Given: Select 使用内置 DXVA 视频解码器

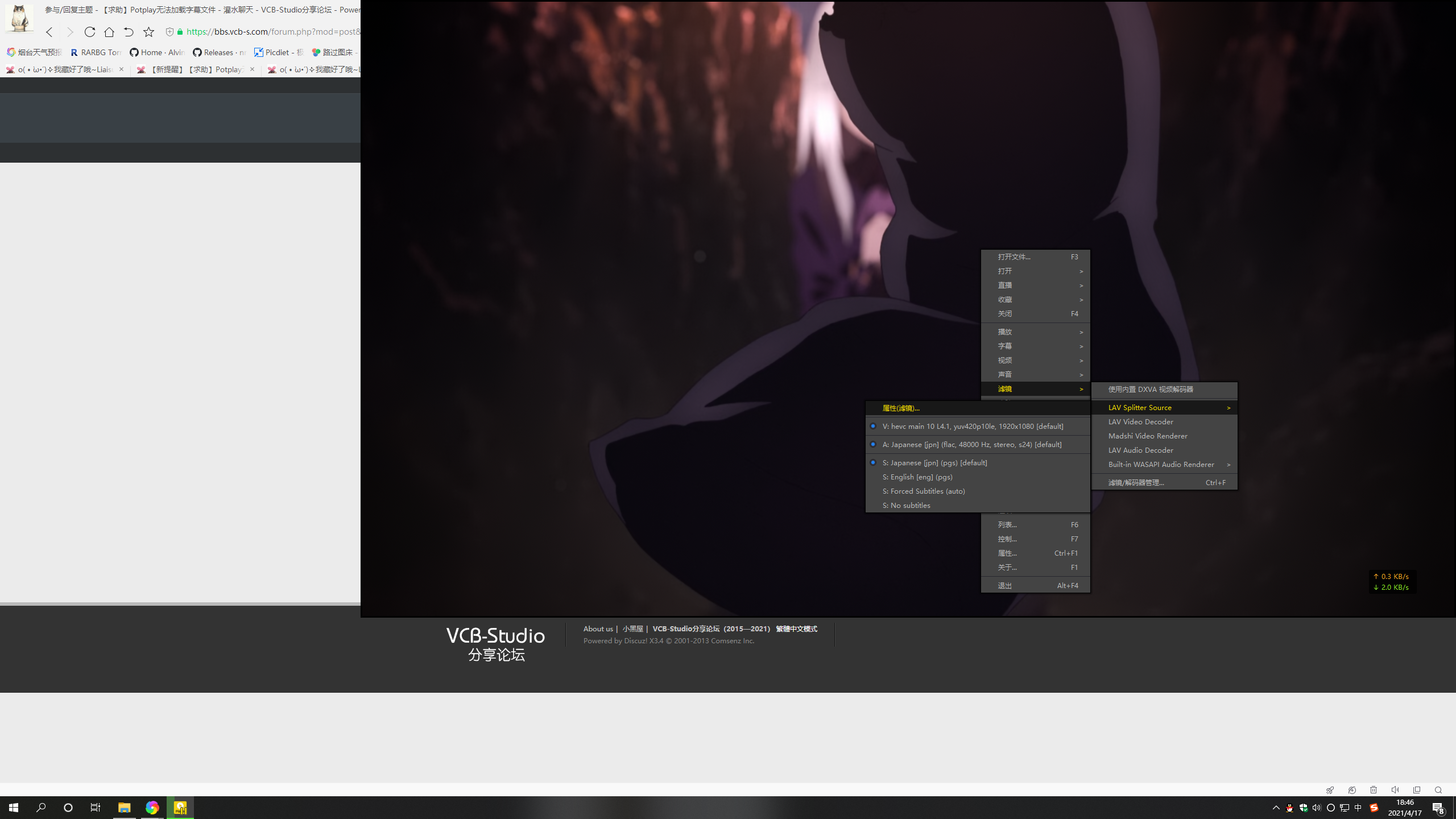Looking at the screenshot, I should 1164,390.
